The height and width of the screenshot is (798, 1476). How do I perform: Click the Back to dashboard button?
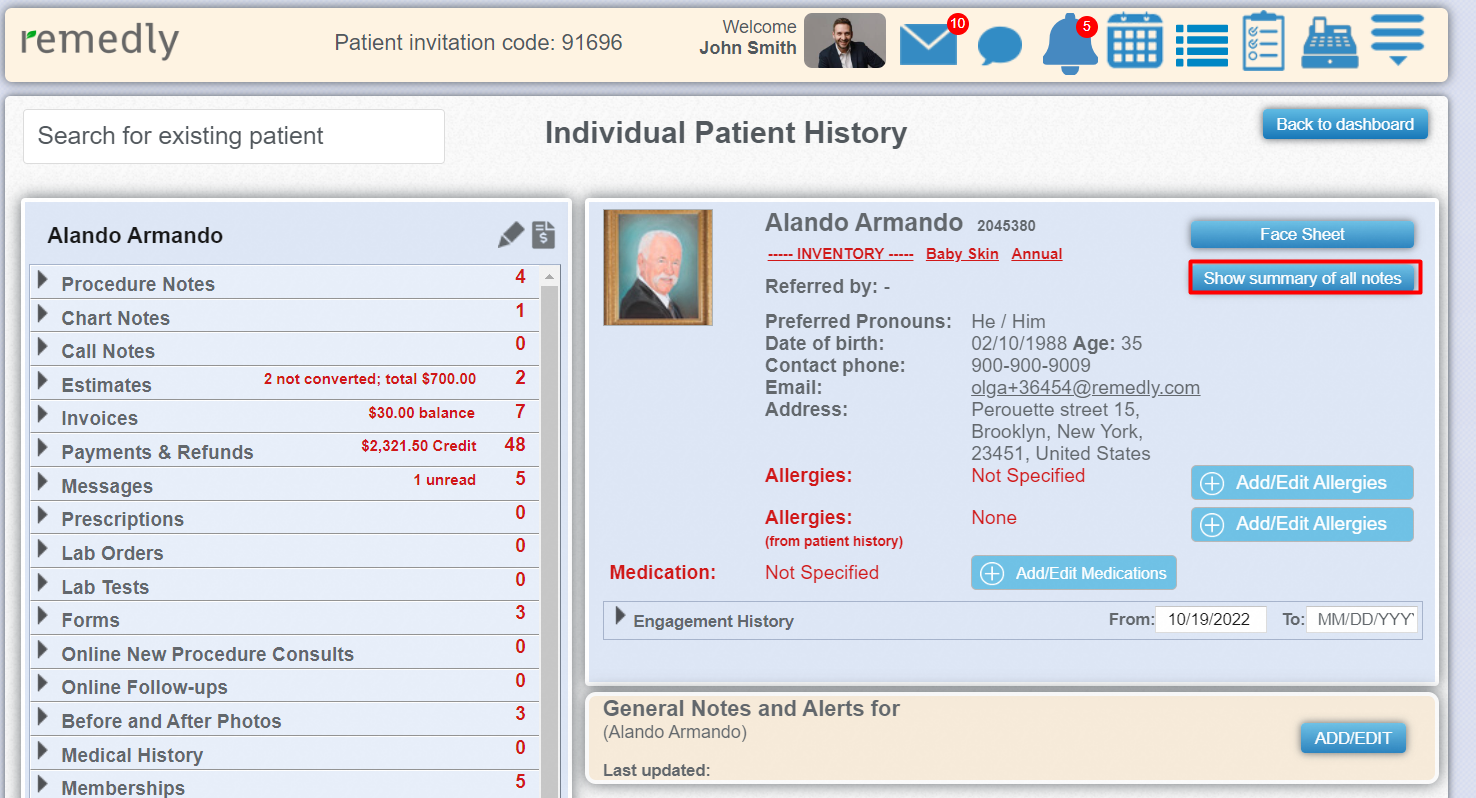click(1344, 124)
